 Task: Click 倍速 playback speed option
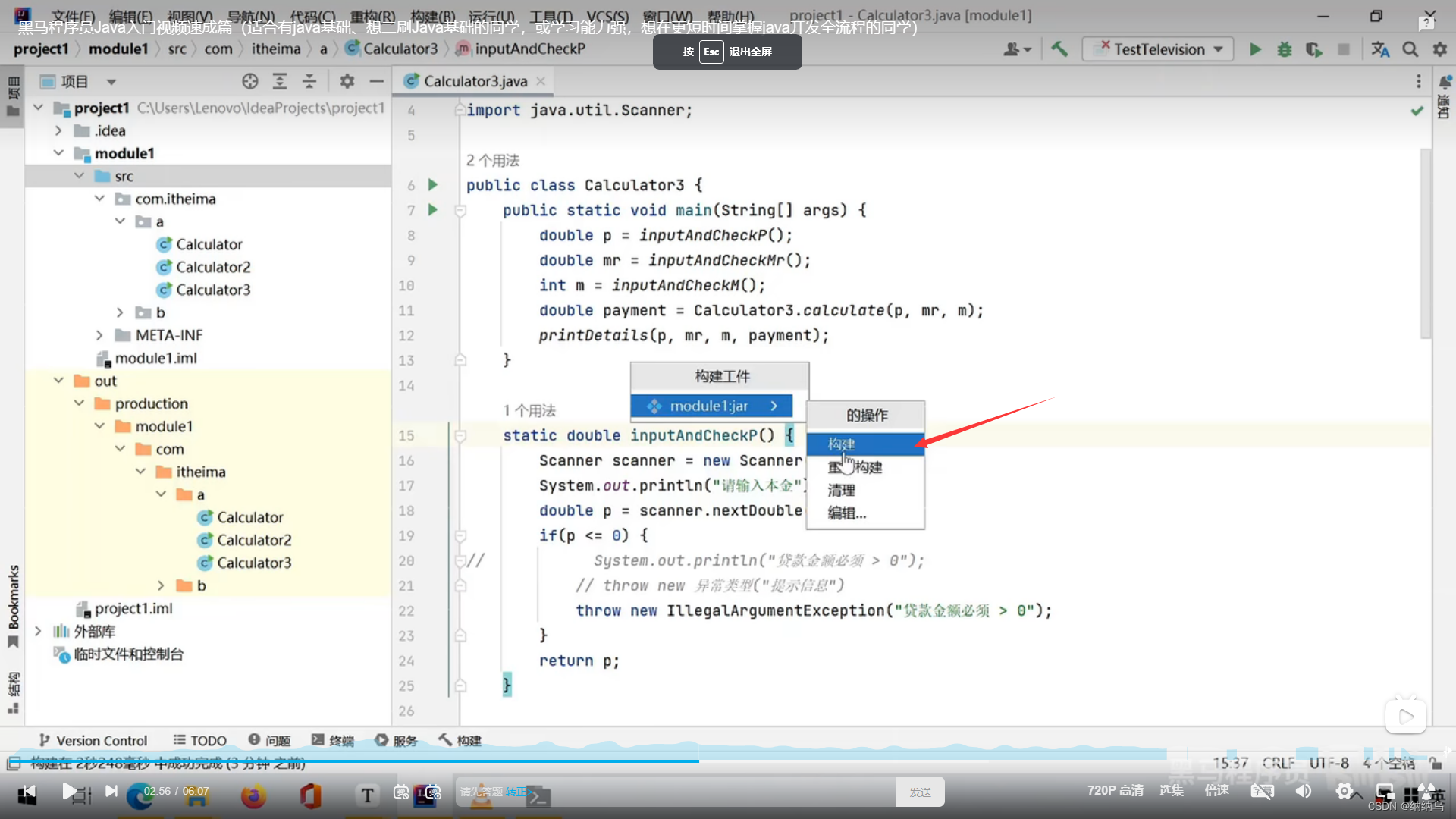click(1216, 791)
